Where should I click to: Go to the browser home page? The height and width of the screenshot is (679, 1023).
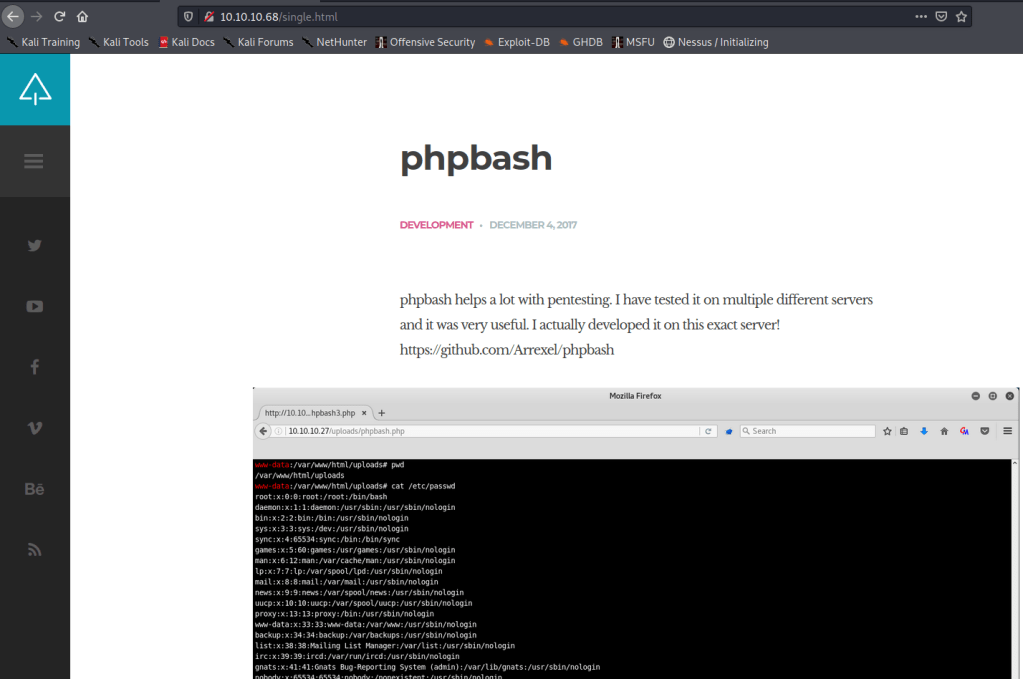(82, 17)
